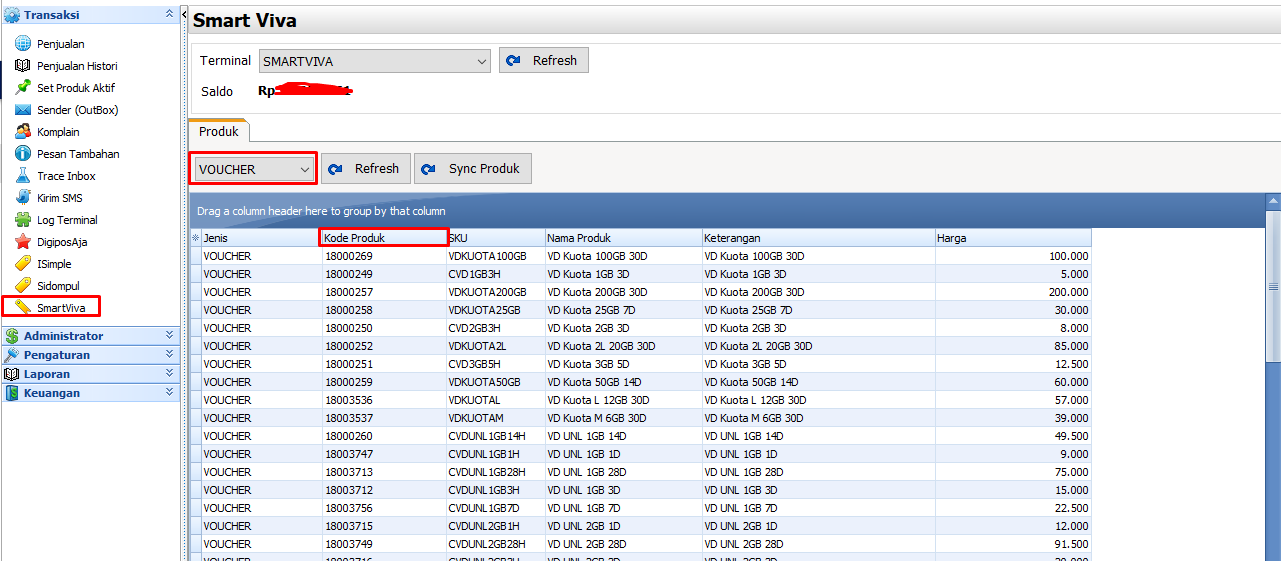Click the Kirim SMS icon

[22, 198]
